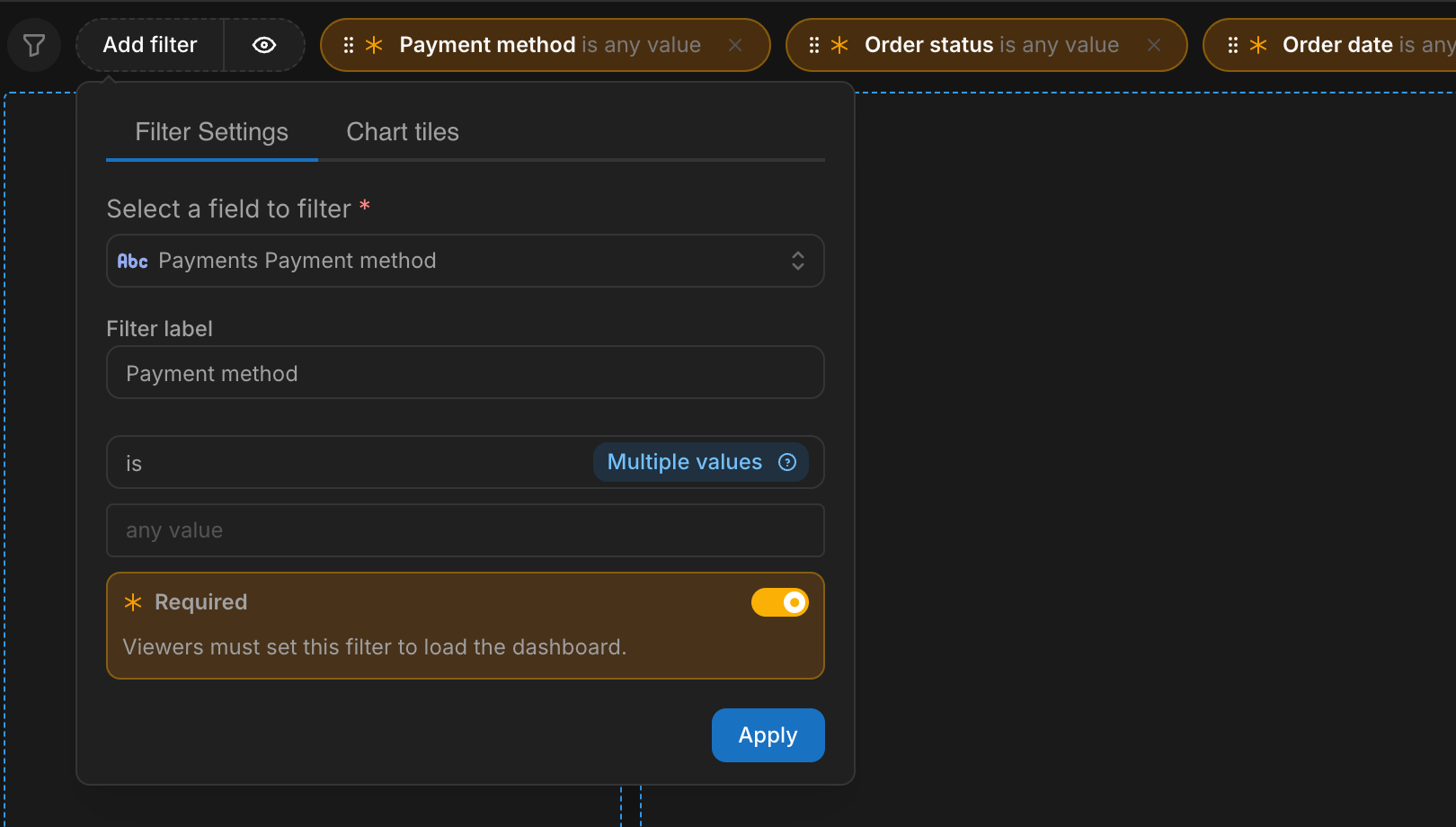Click the 'Filter label' heading text
The image size is (1456, 827).
160,329
